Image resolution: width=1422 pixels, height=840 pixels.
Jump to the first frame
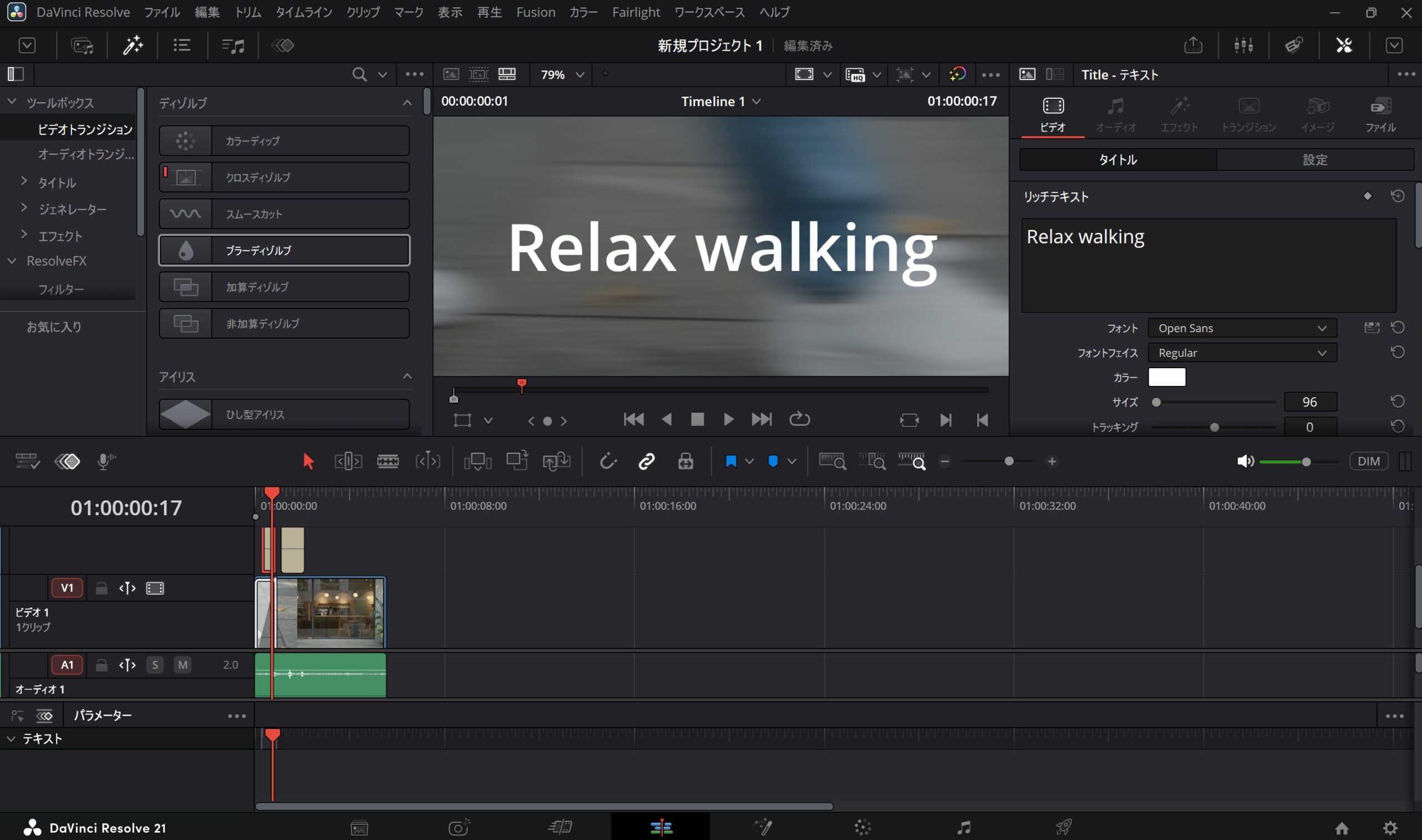coord(634,419)
